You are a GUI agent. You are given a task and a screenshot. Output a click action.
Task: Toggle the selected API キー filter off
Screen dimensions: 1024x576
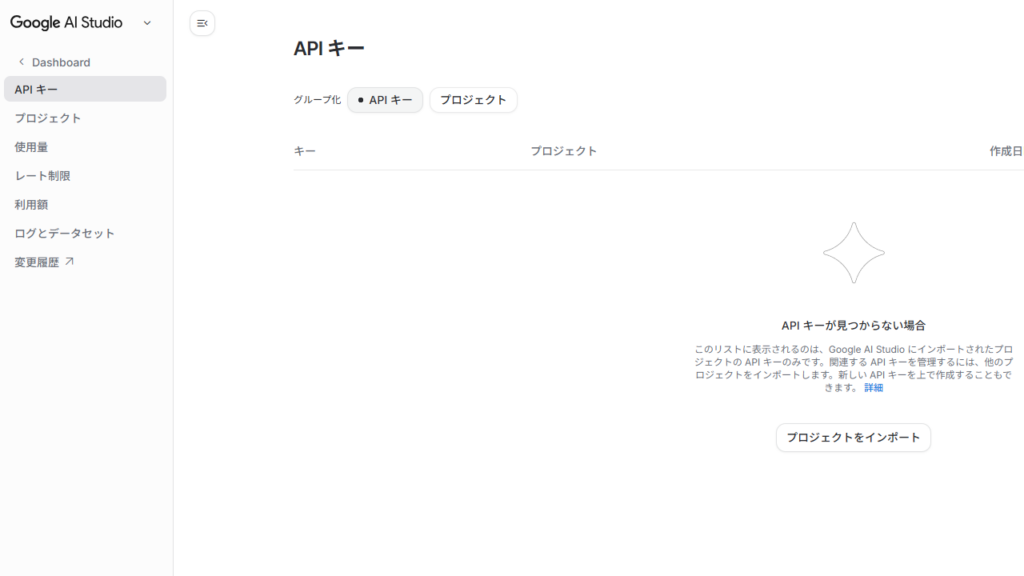click(384, 100)
